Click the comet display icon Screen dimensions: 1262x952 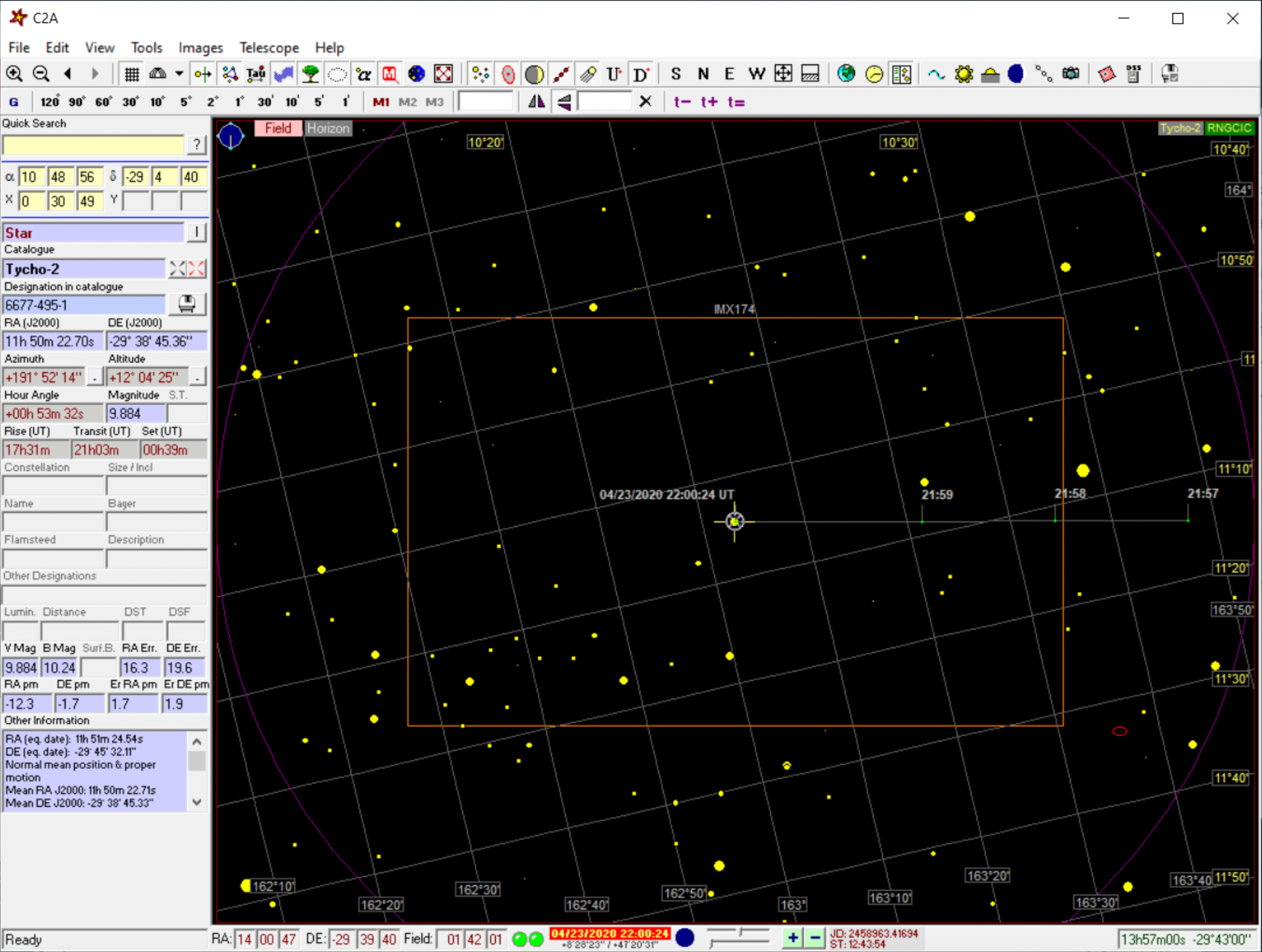tap(587, 74)
